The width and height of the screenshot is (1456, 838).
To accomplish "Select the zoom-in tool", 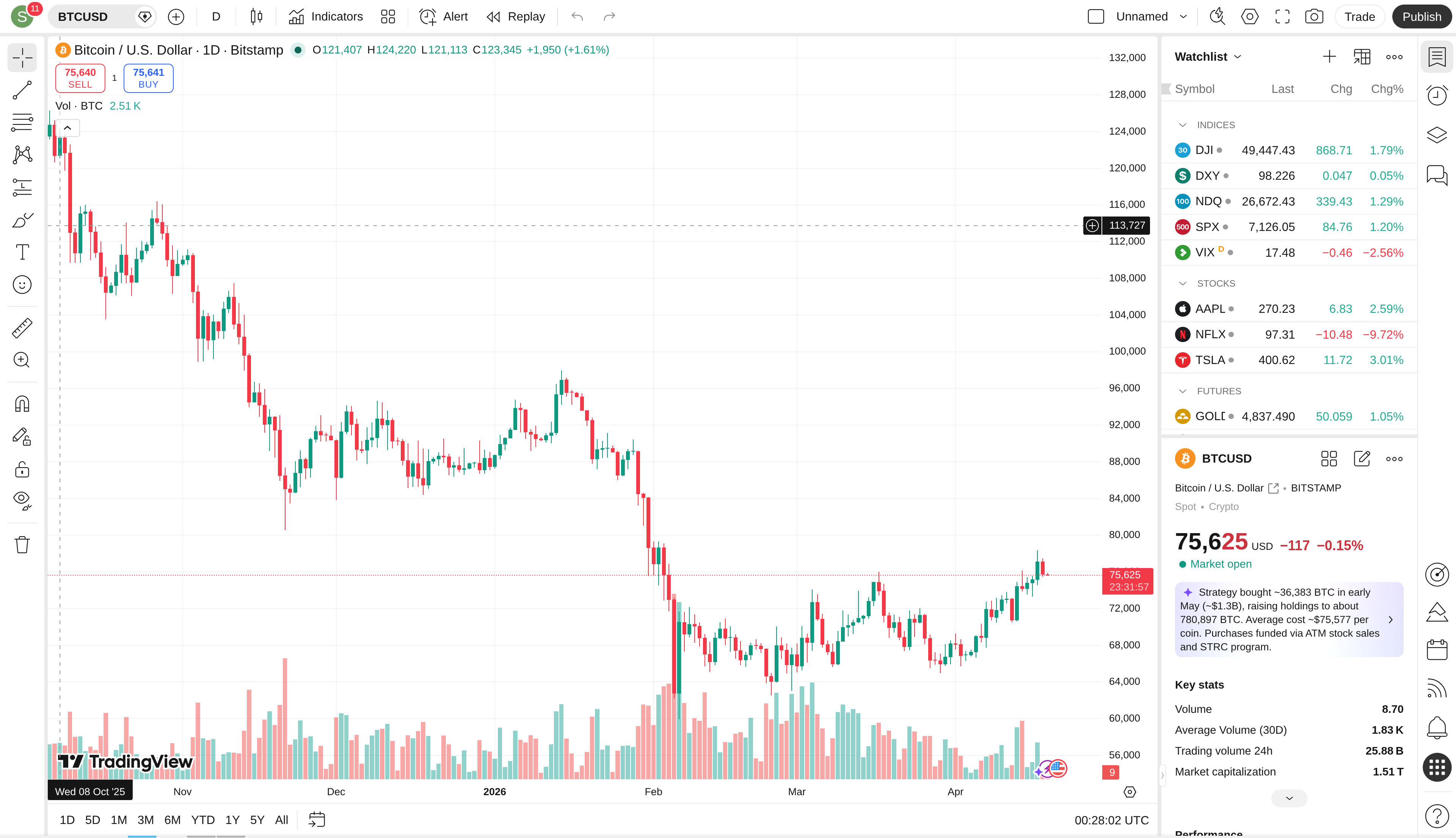I will pyautogui.click(x=21, y=360).
